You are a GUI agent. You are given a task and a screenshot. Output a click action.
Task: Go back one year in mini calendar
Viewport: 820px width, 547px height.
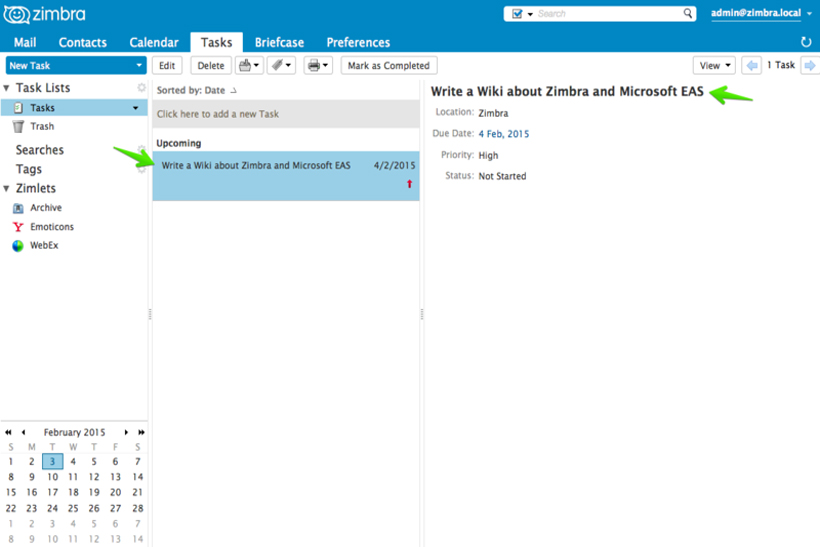coord(8,432)
